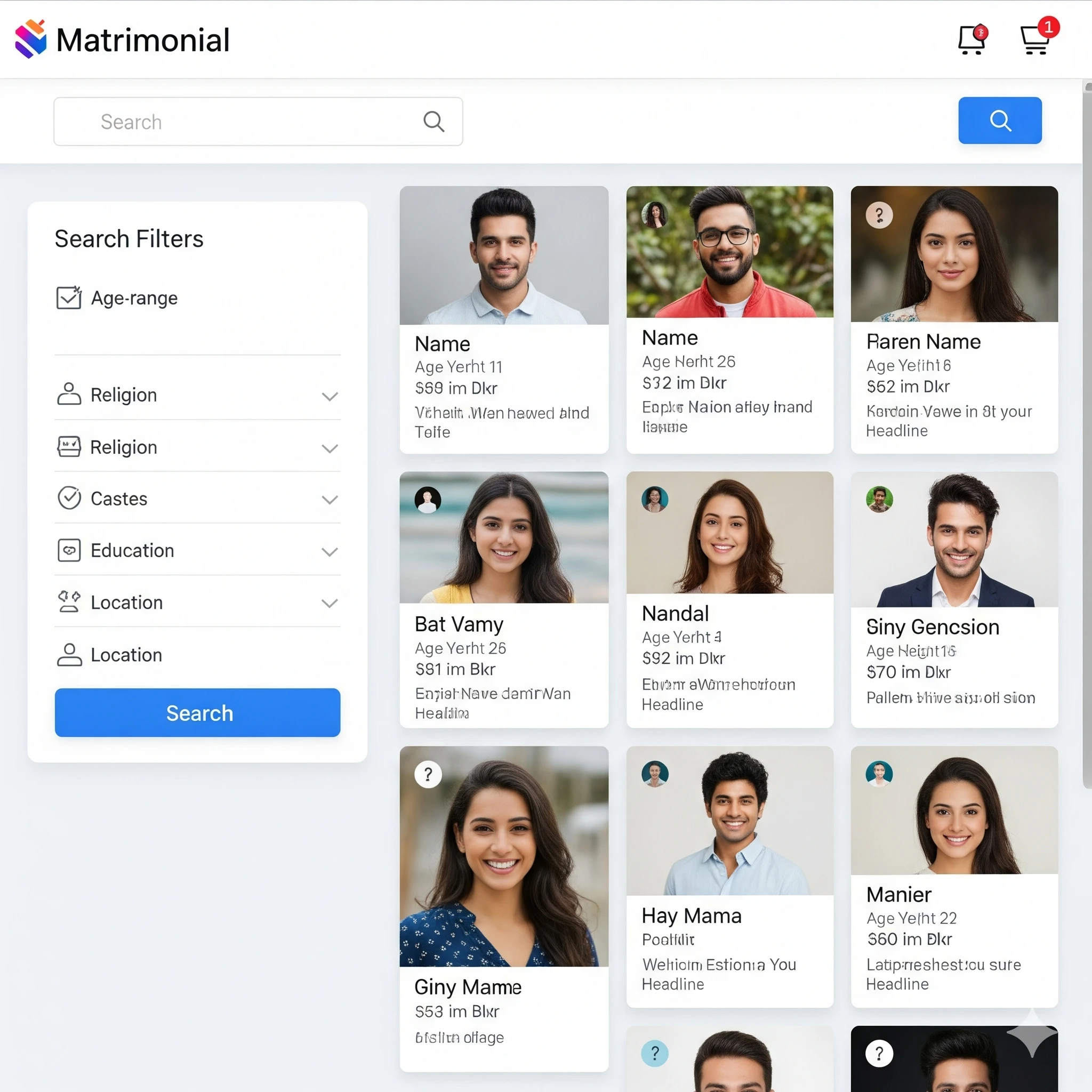Screen dimensions: 1092x1092
Task: Click the person icon beside first Religion filter
Action: (x=69, y=395)
